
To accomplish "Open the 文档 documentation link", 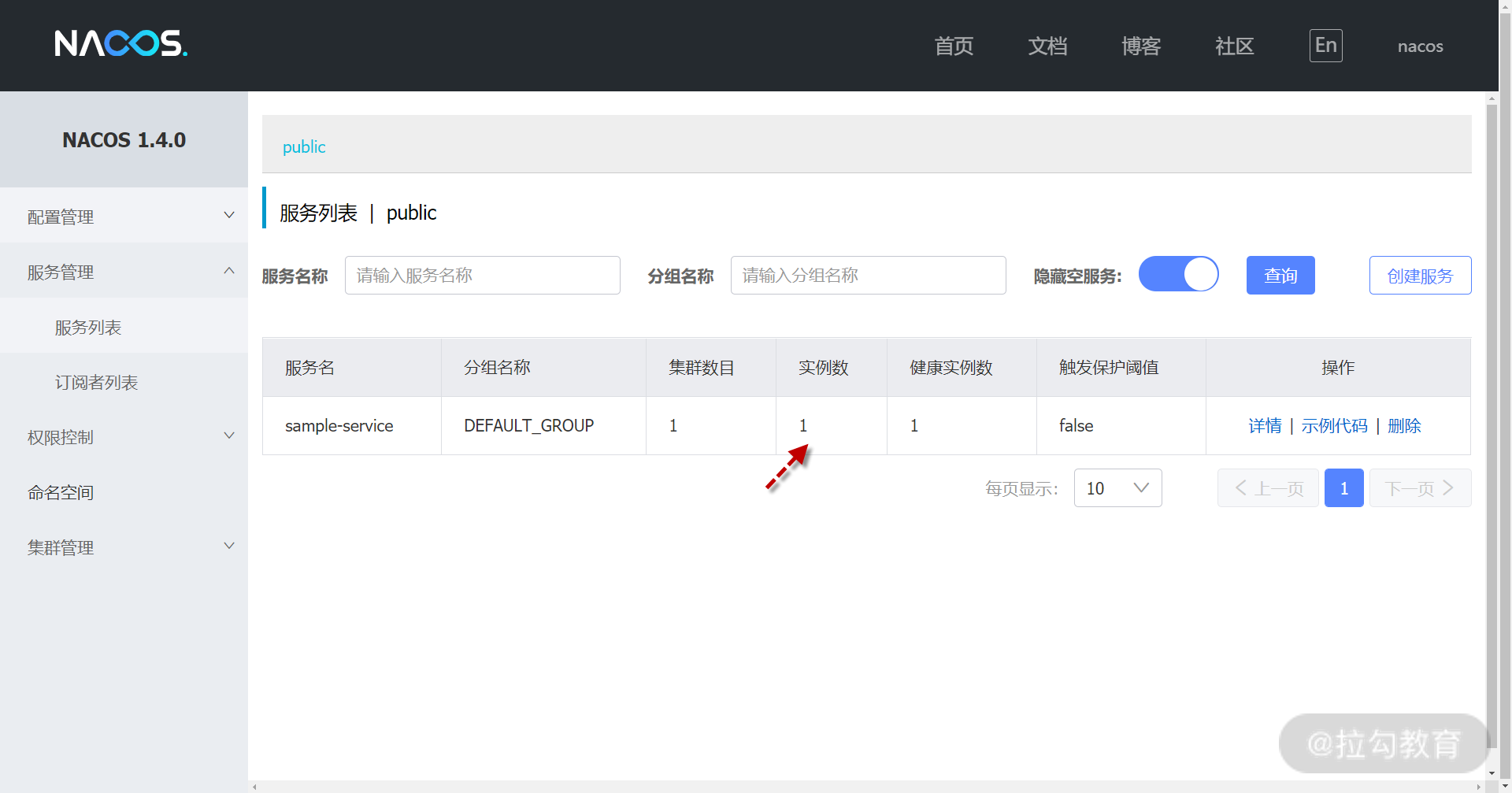I will (x=1047, y=46).
